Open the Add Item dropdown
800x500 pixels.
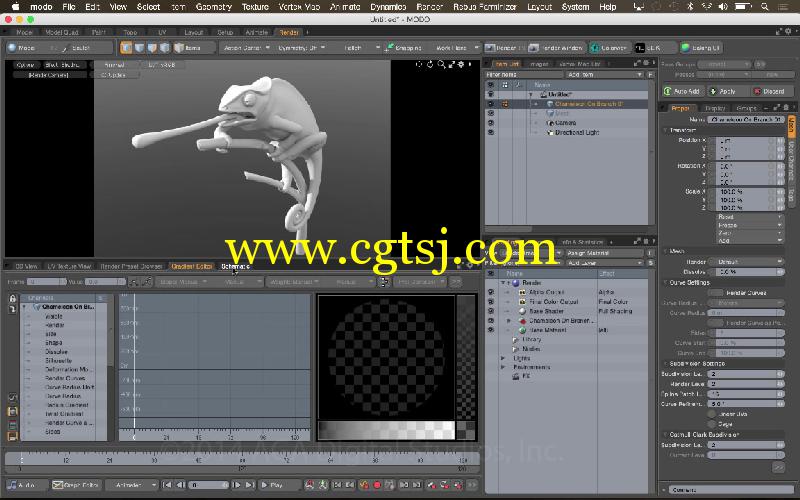coord(605,74)
